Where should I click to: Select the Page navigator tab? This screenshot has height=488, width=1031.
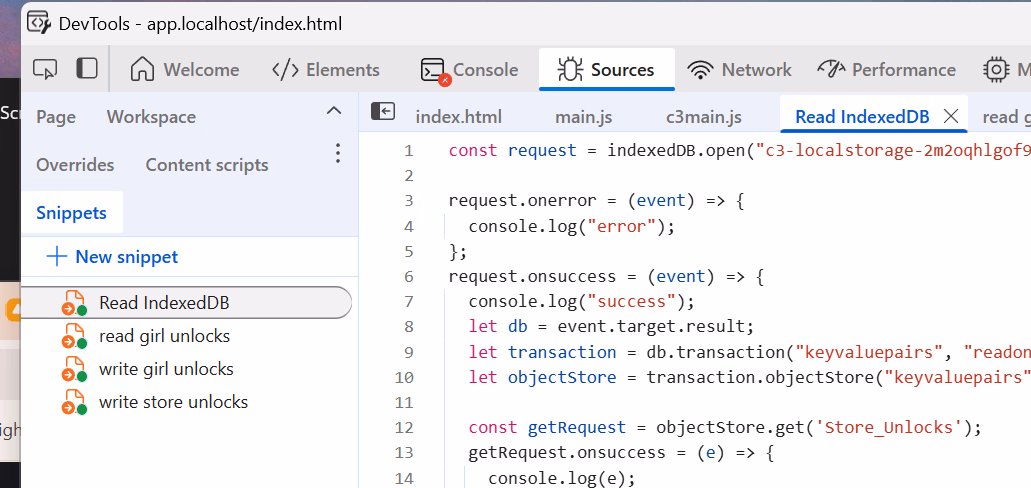pos(56,117)
